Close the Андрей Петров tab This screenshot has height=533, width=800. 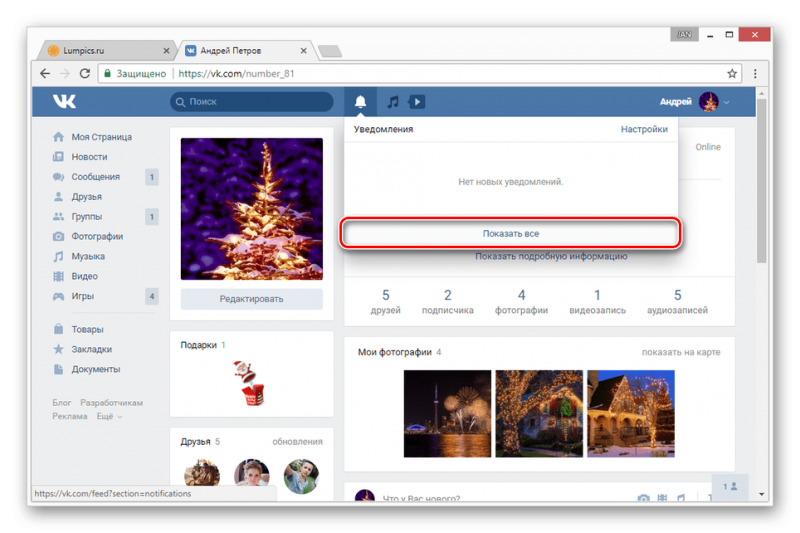(x=304, y=50)
